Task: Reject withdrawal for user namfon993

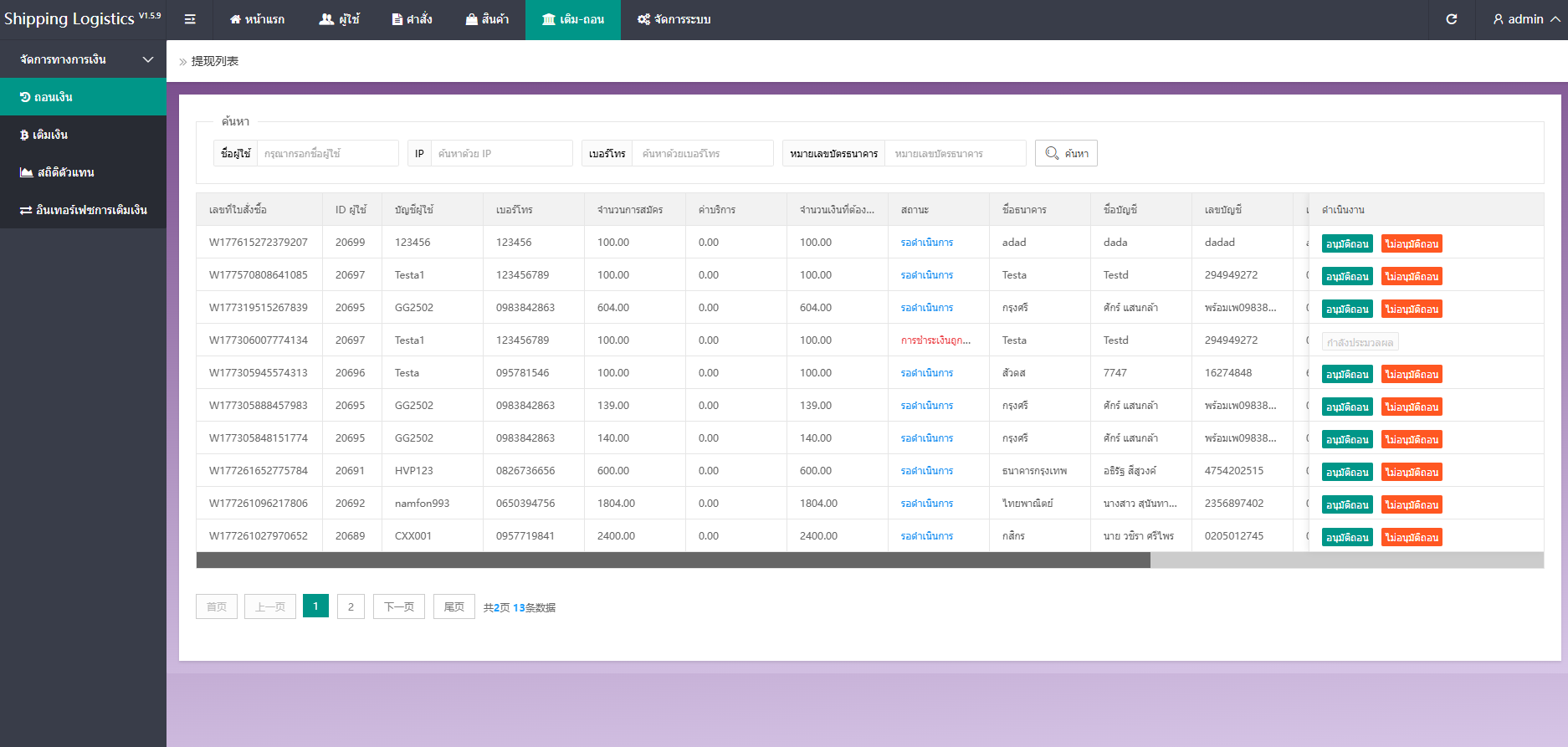Action: click(1411, 505)
